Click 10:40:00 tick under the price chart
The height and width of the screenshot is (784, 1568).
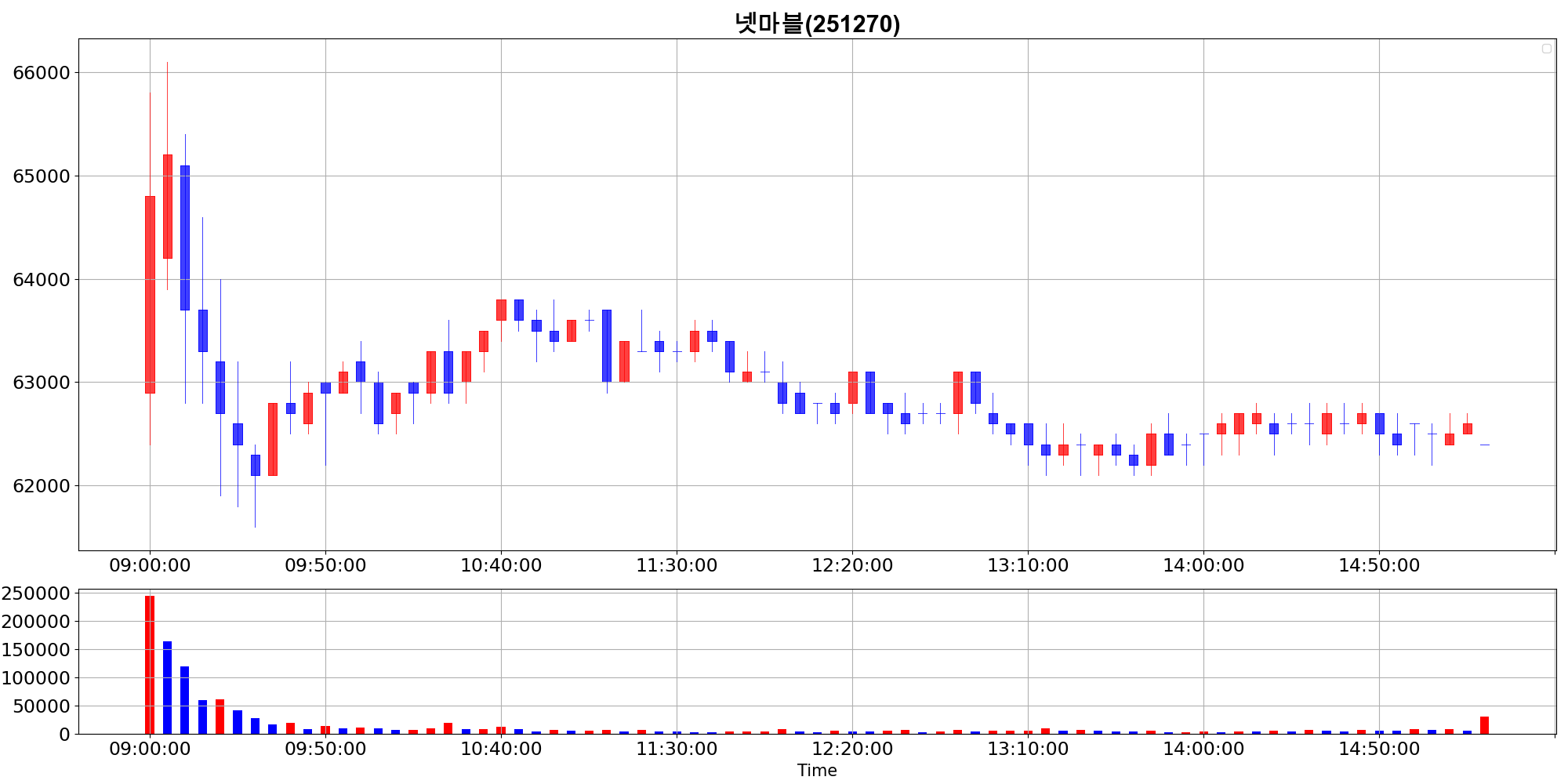pyautogui.click(x=501, y=565)
